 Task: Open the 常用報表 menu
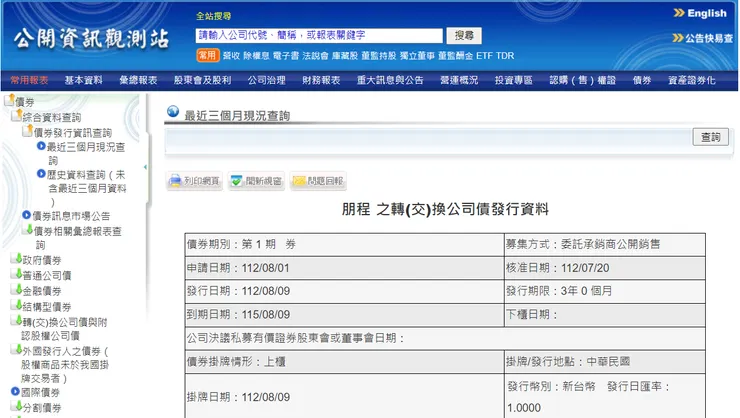tap(29, 80)
